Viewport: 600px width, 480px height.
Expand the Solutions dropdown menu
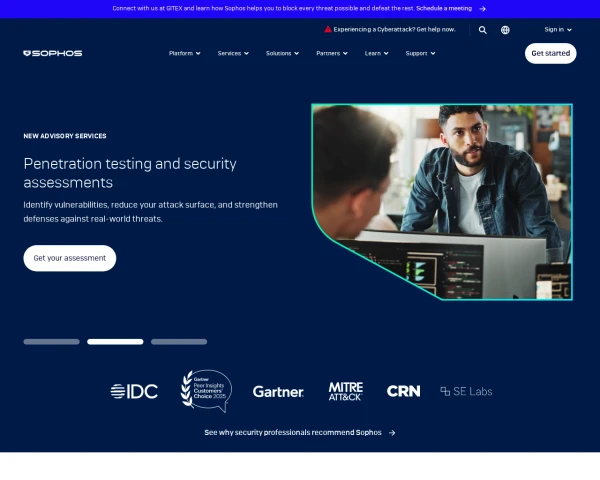click(282, 53)
